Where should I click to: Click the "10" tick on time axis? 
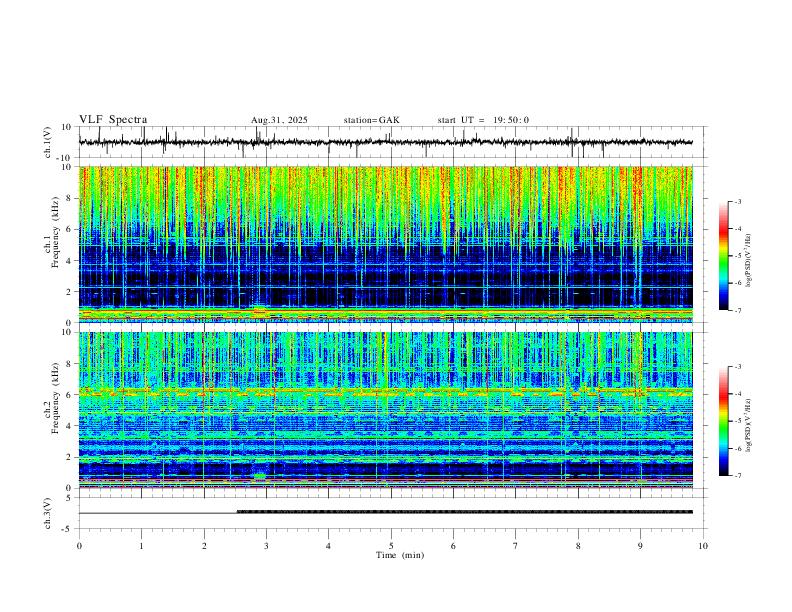pyautogui.click(x=703, y=546)
